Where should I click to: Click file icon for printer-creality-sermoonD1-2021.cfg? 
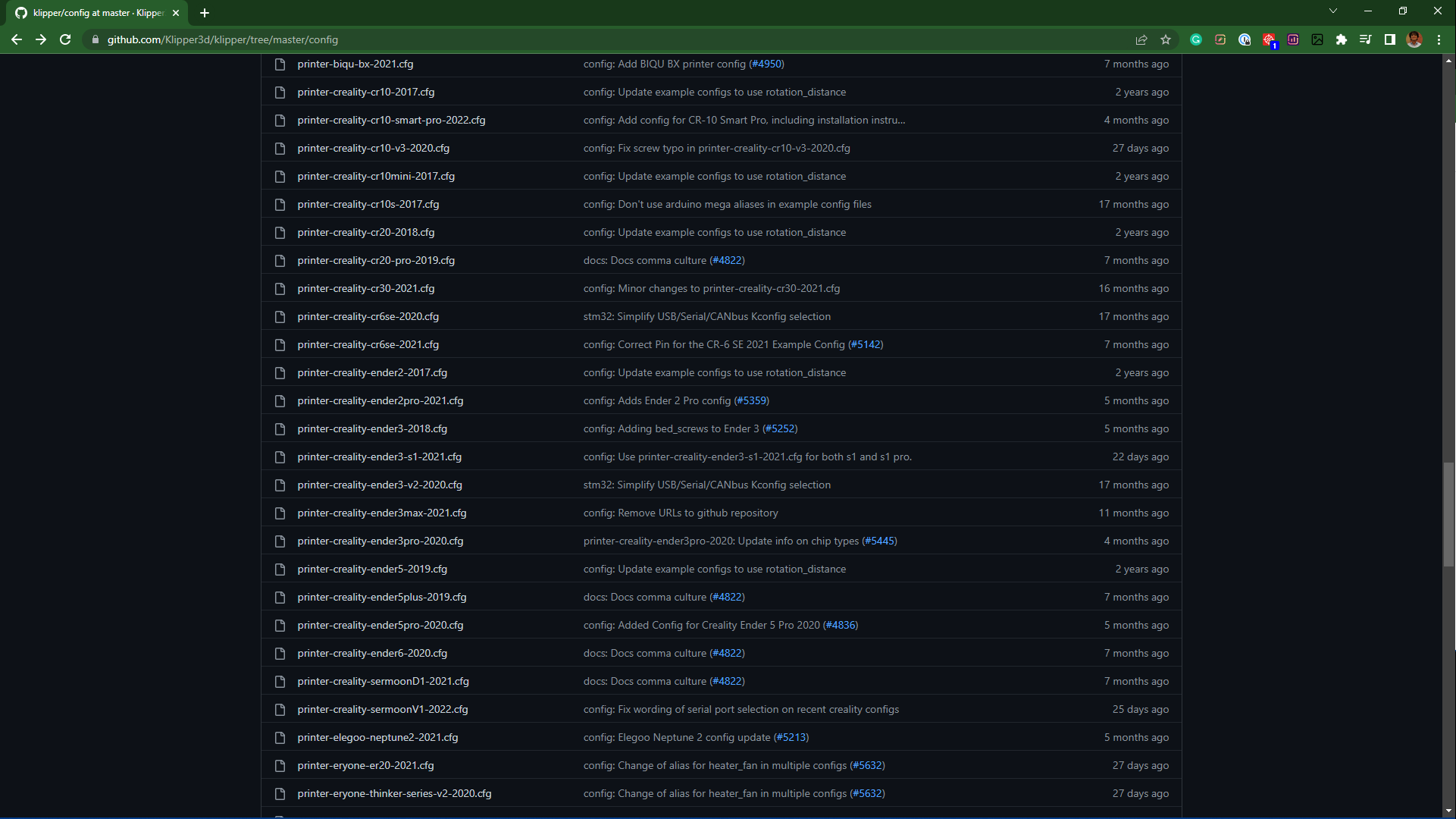pyautogui.click(x=280, y=682)
